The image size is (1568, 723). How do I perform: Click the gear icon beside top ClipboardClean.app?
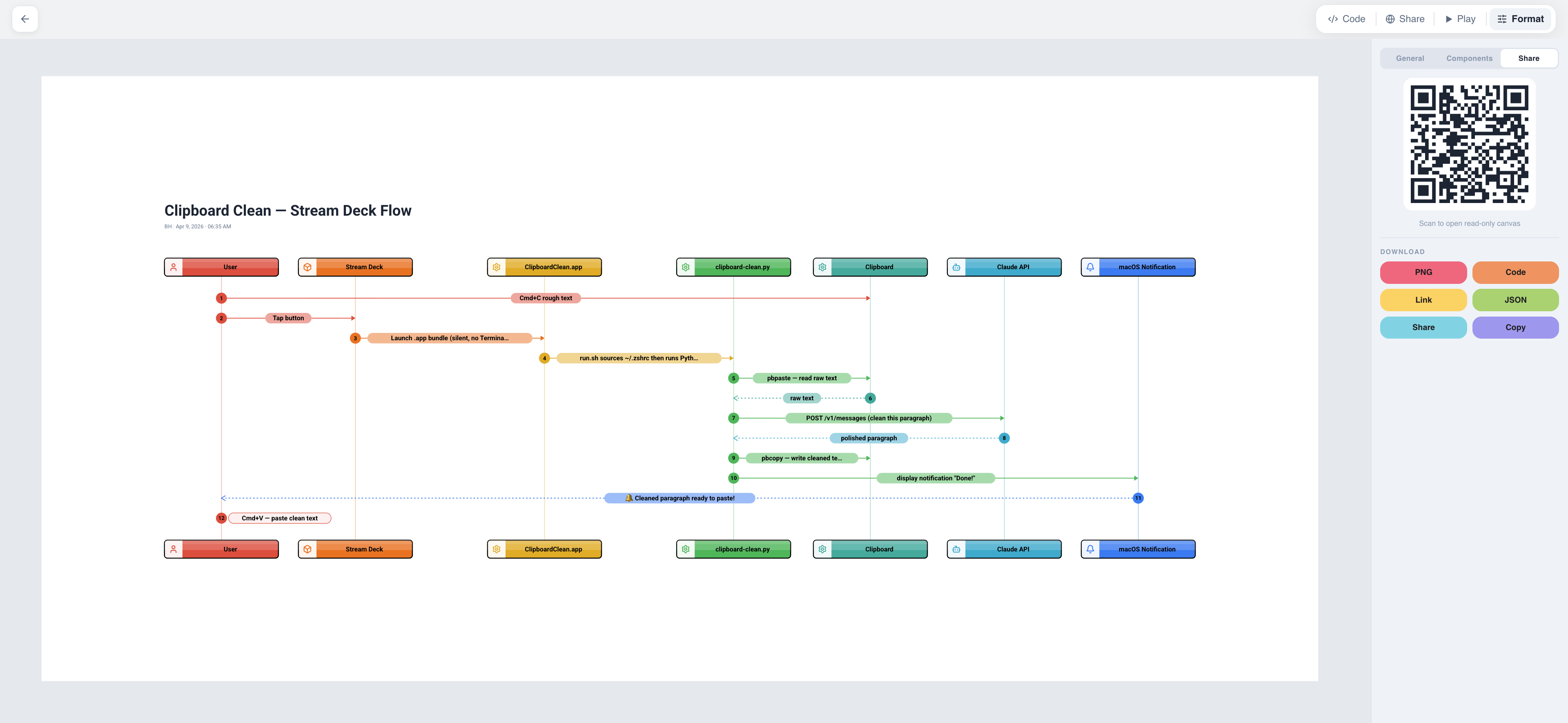point(497,267)
